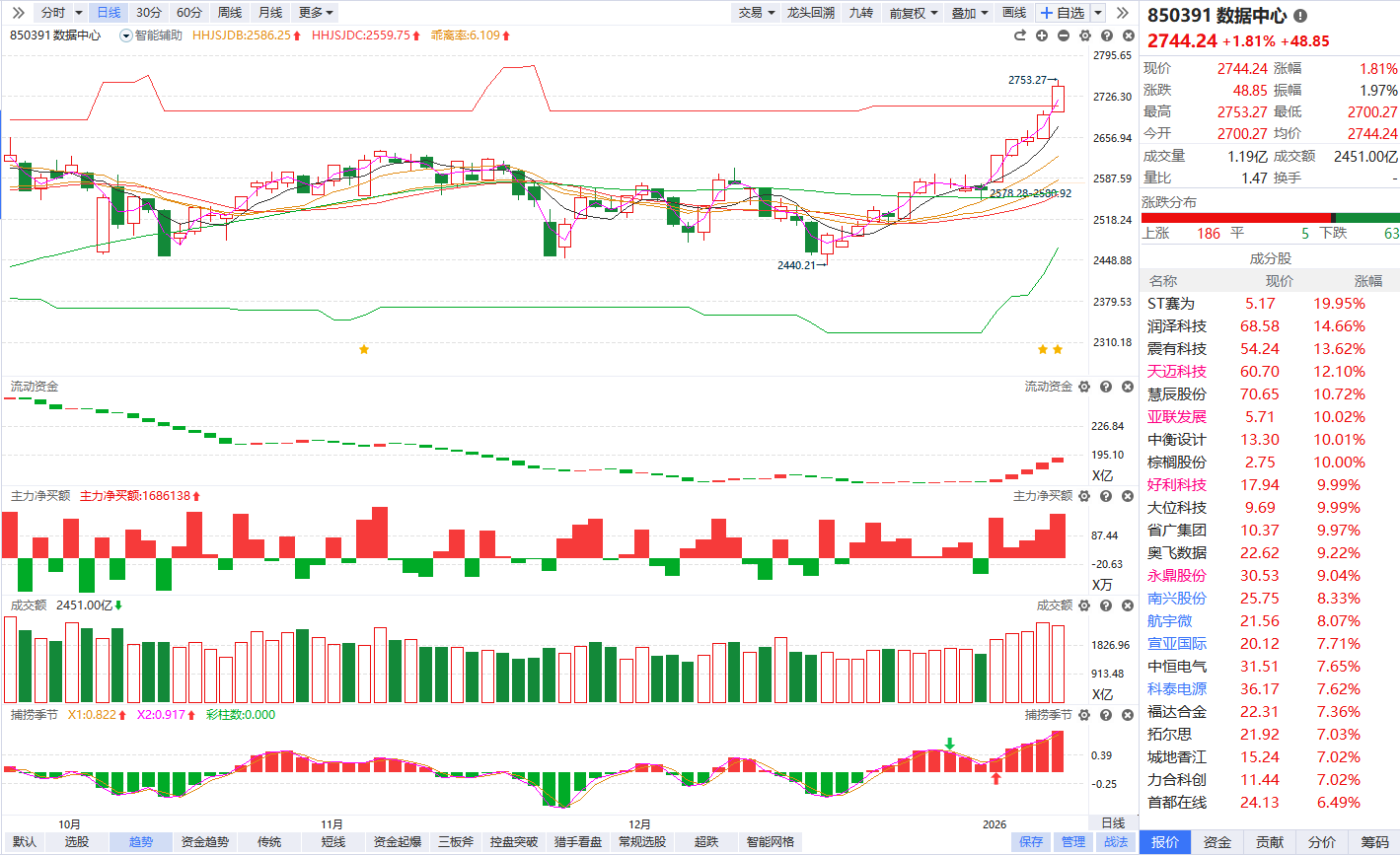Expand the right panel double-chevron icon
Viewport: 1400px width, 855px height.
(x=1124, y=13)
